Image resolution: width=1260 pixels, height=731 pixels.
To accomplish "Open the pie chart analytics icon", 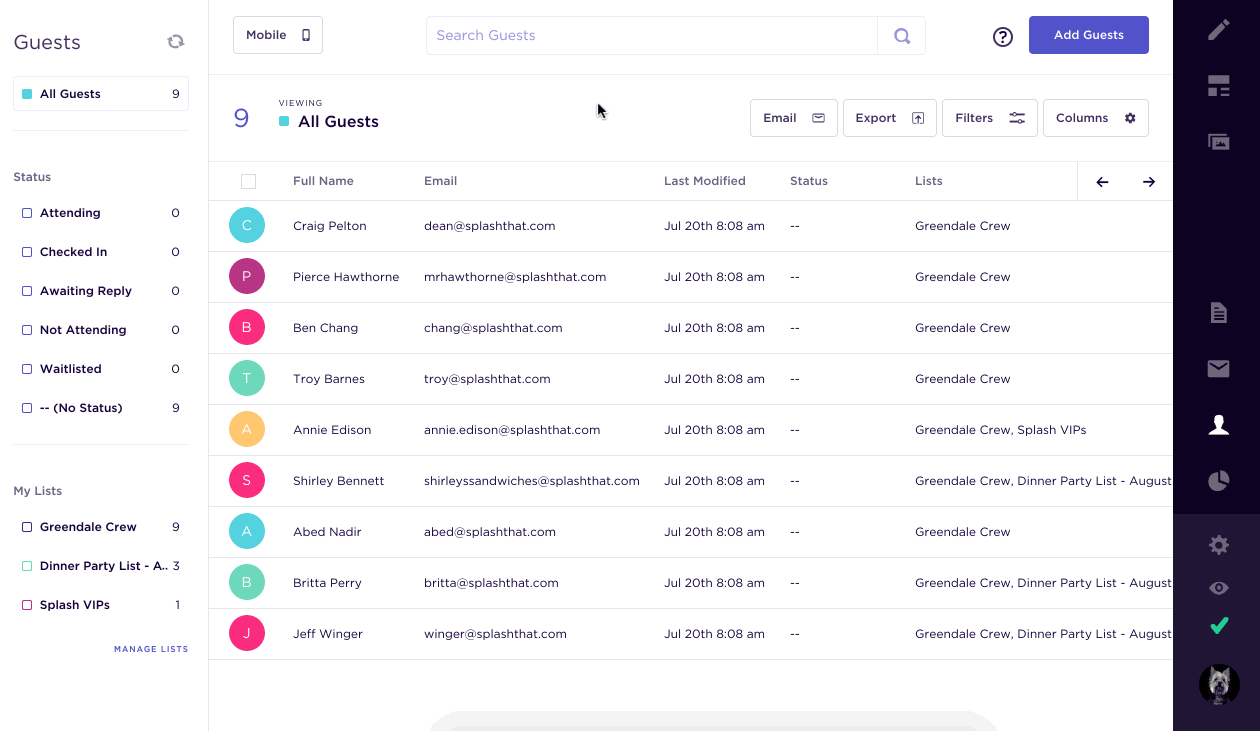I will point(1218,481).
